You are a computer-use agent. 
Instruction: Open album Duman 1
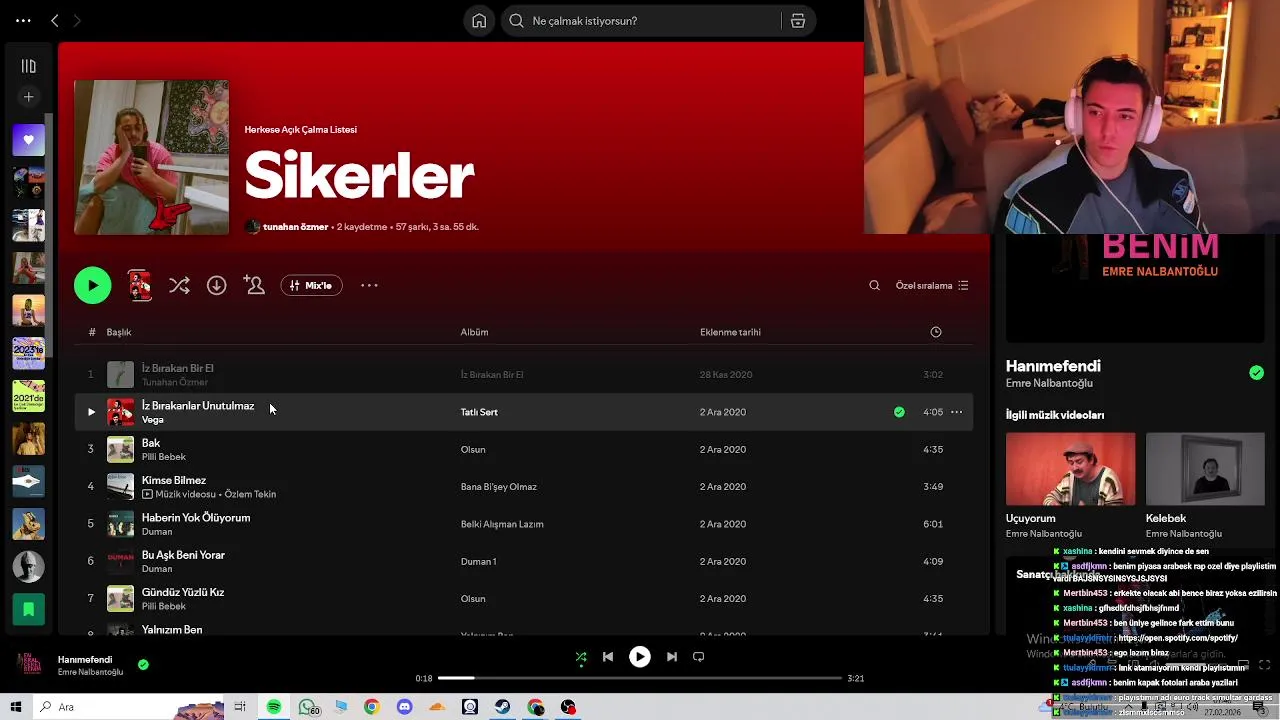(478, 561)
